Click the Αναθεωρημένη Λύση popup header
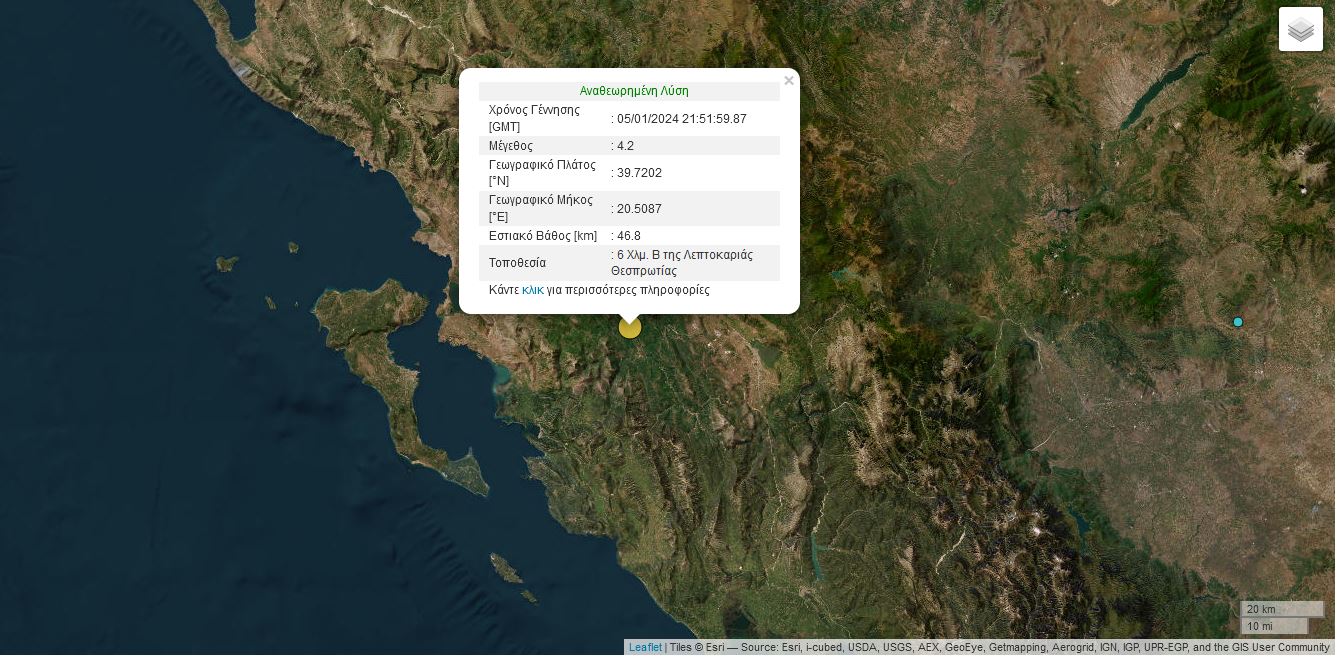 (633, 91)
